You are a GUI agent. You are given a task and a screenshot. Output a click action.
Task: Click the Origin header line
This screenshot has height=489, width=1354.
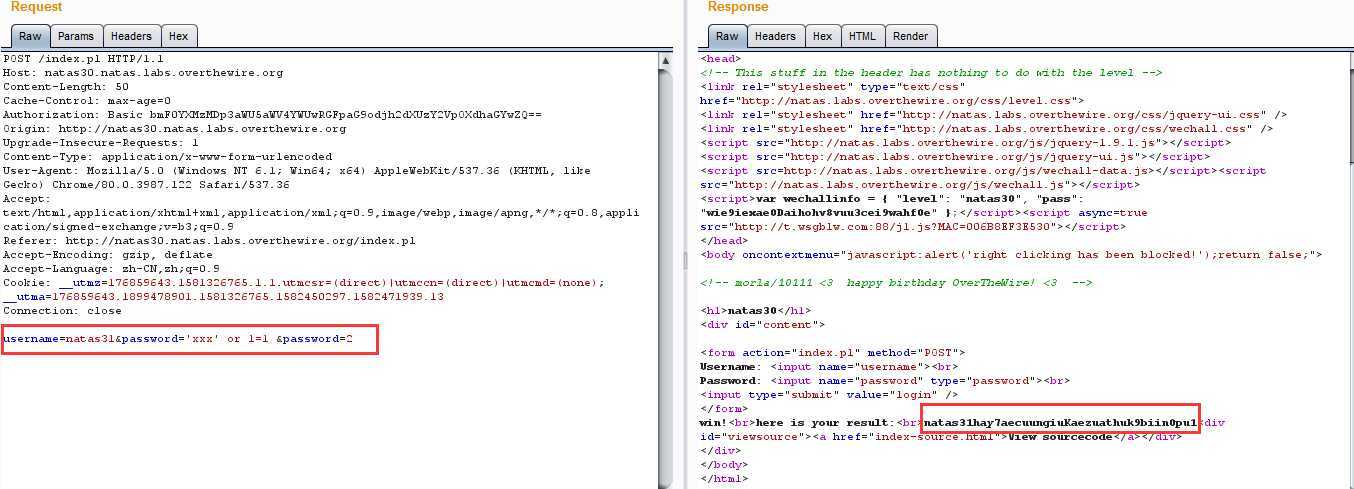click(174, 129)
